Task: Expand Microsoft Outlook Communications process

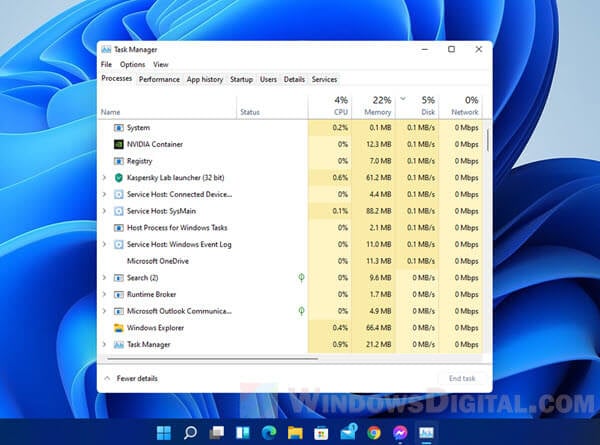Action: point(104,311)
